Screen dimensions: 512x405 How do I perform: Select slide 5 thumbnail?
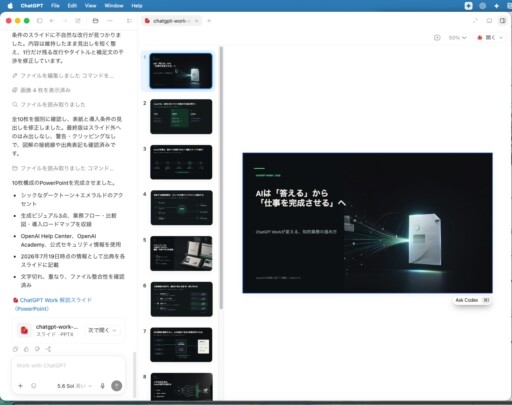pos(181,253)
